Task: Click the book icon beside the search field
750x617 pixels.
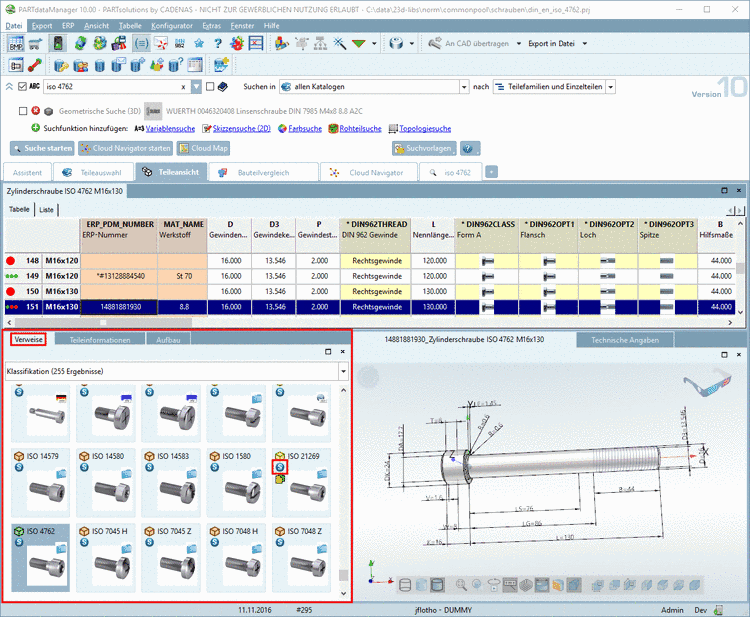Action: pyautogui.click(x=225, y=87)
